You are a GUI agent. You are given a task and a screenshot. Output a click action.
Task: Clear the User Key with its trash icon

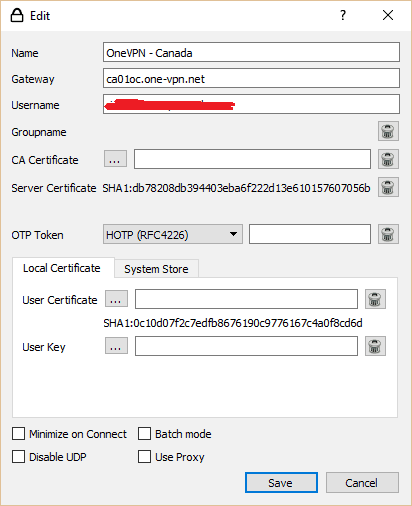(375, 346)
